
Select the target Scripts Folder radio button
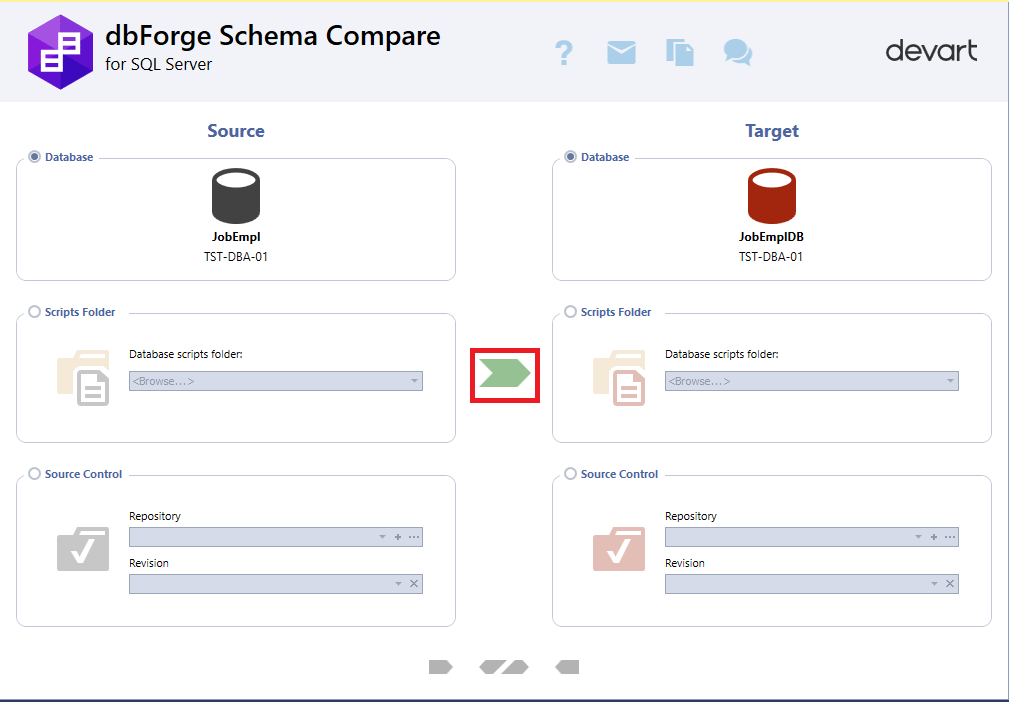pyautogui.click(x=570, y=311)
